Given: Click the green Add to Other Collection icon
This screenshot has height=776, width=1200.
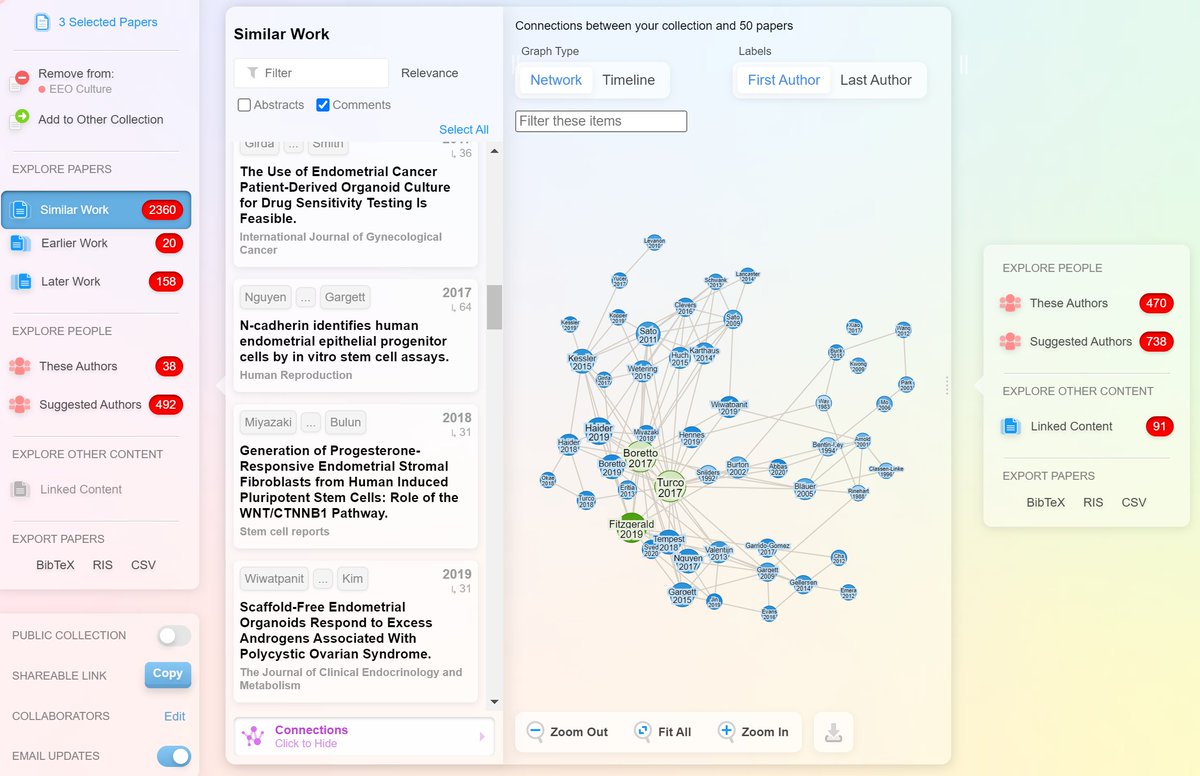Looking at the screenshot, I should (20, 119).
